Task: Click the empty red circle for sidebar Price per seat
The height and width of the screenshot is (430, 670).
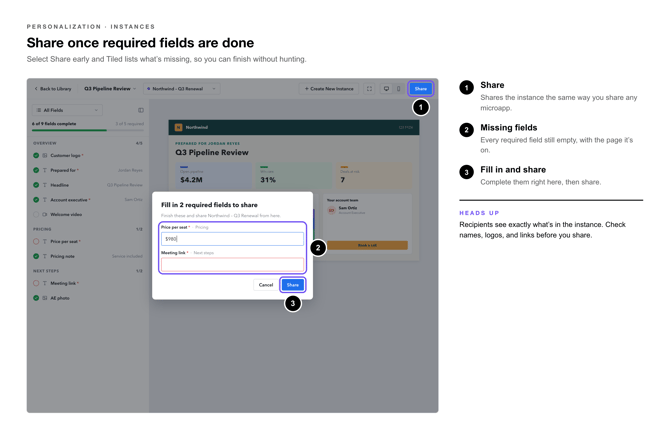Action: point(36,242)
